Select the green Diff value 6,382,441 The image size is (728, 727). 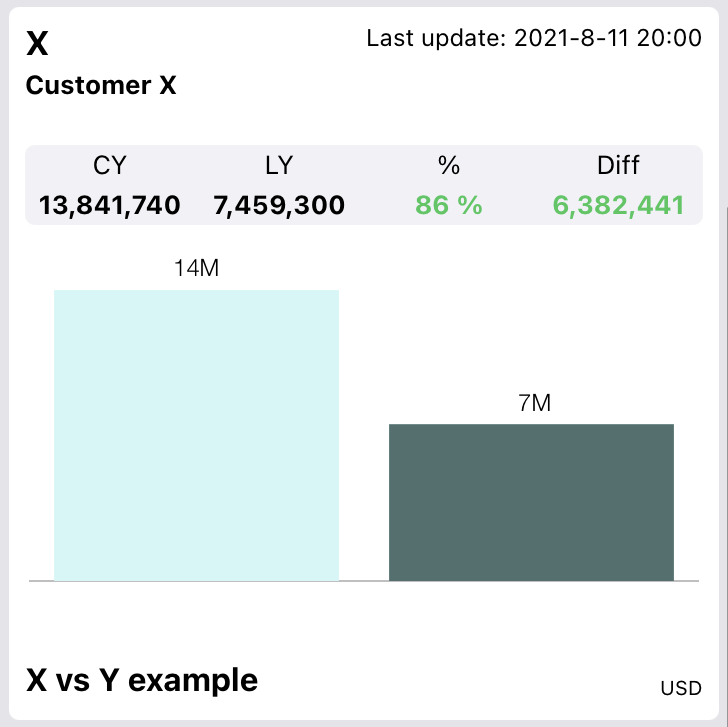(x=618, y=206)
